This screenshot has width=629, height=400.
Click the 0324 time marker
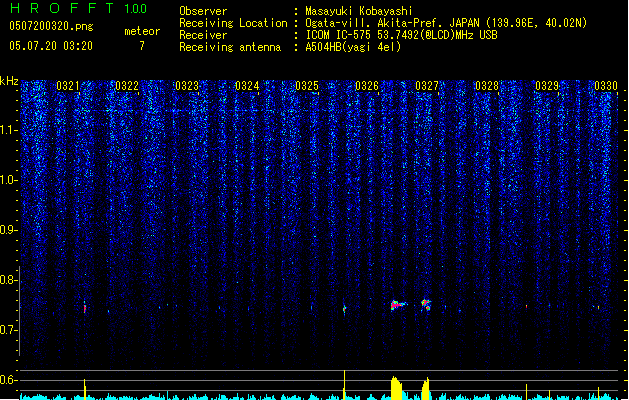[247, 86]
